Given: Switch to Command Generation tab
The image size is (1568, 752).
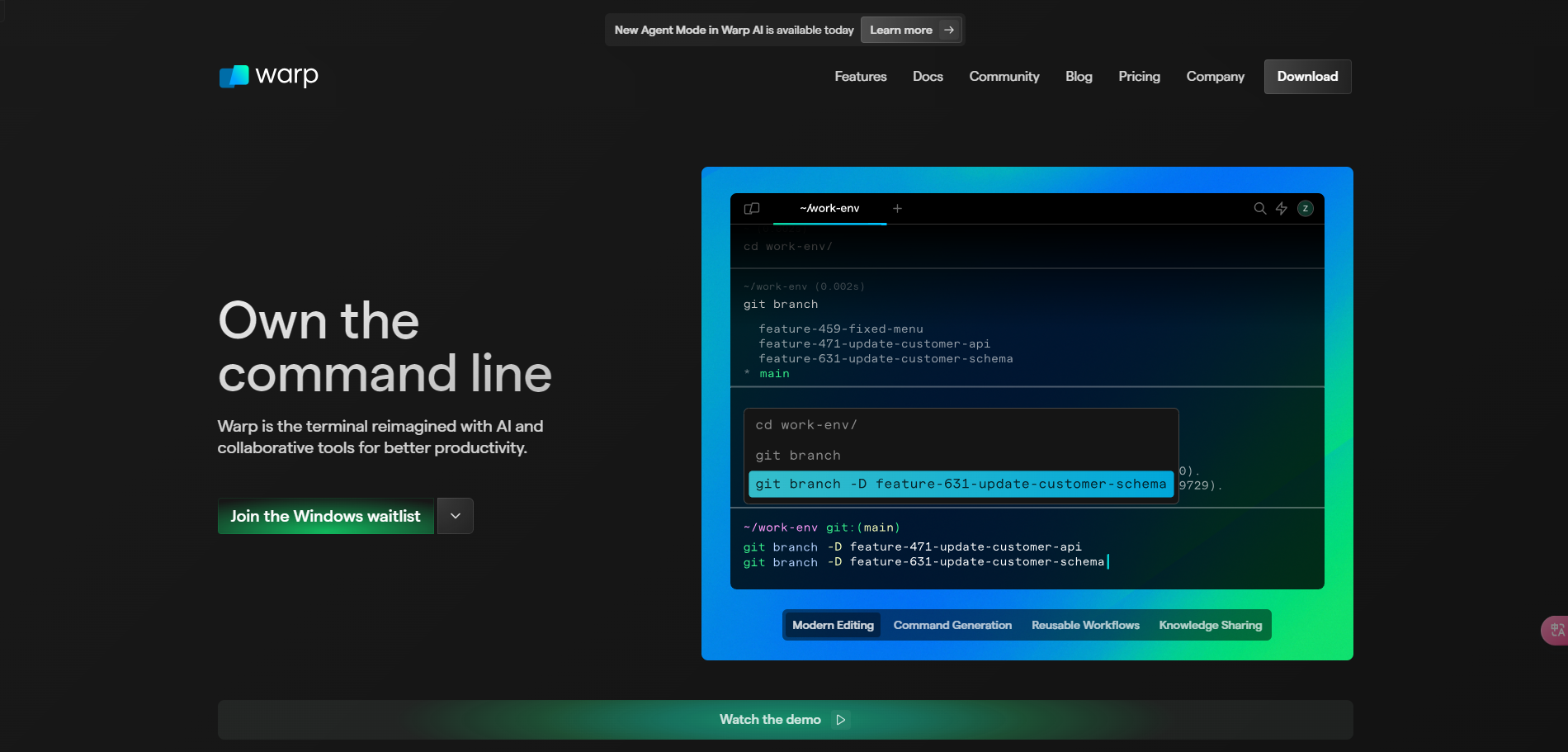Looking at the screenshot, I should (952, 625).
